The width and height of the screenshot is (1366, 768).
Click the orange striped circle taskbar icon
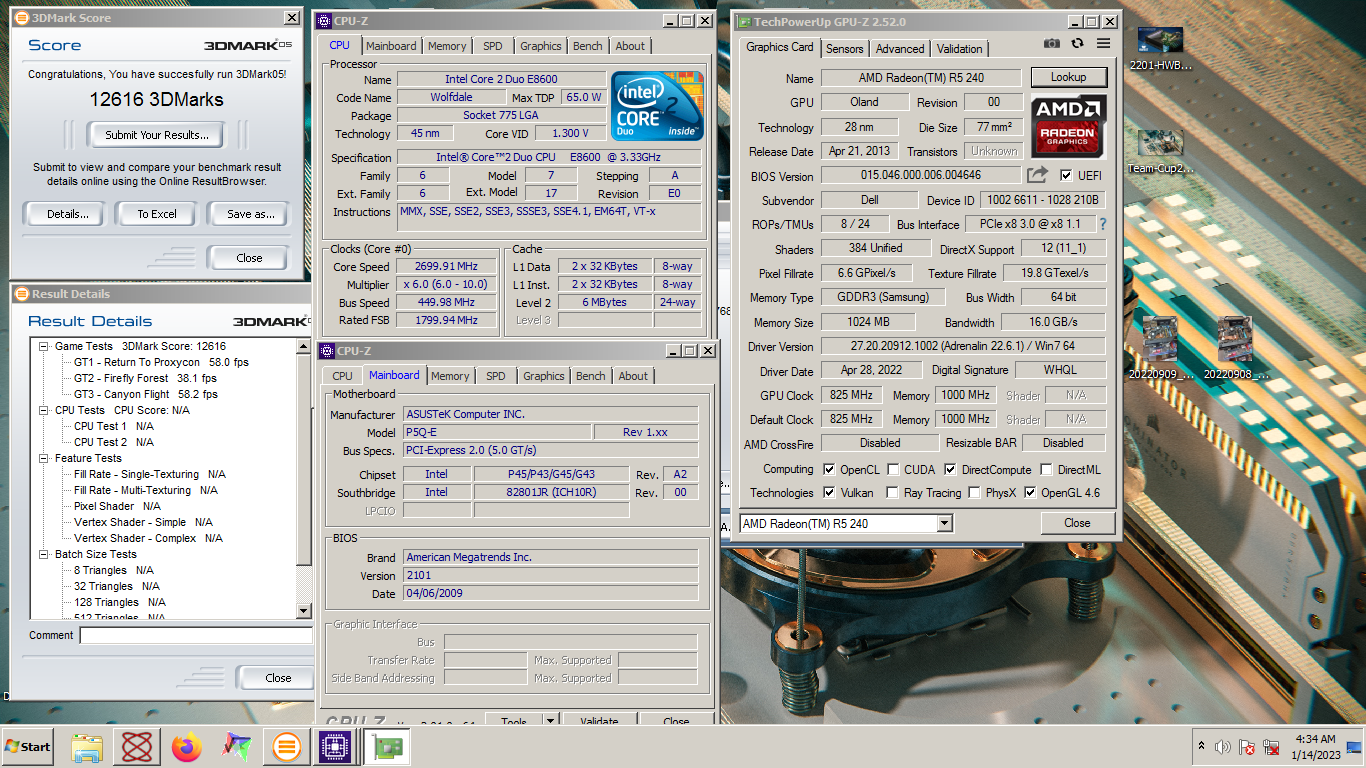[x=285, y=747]
